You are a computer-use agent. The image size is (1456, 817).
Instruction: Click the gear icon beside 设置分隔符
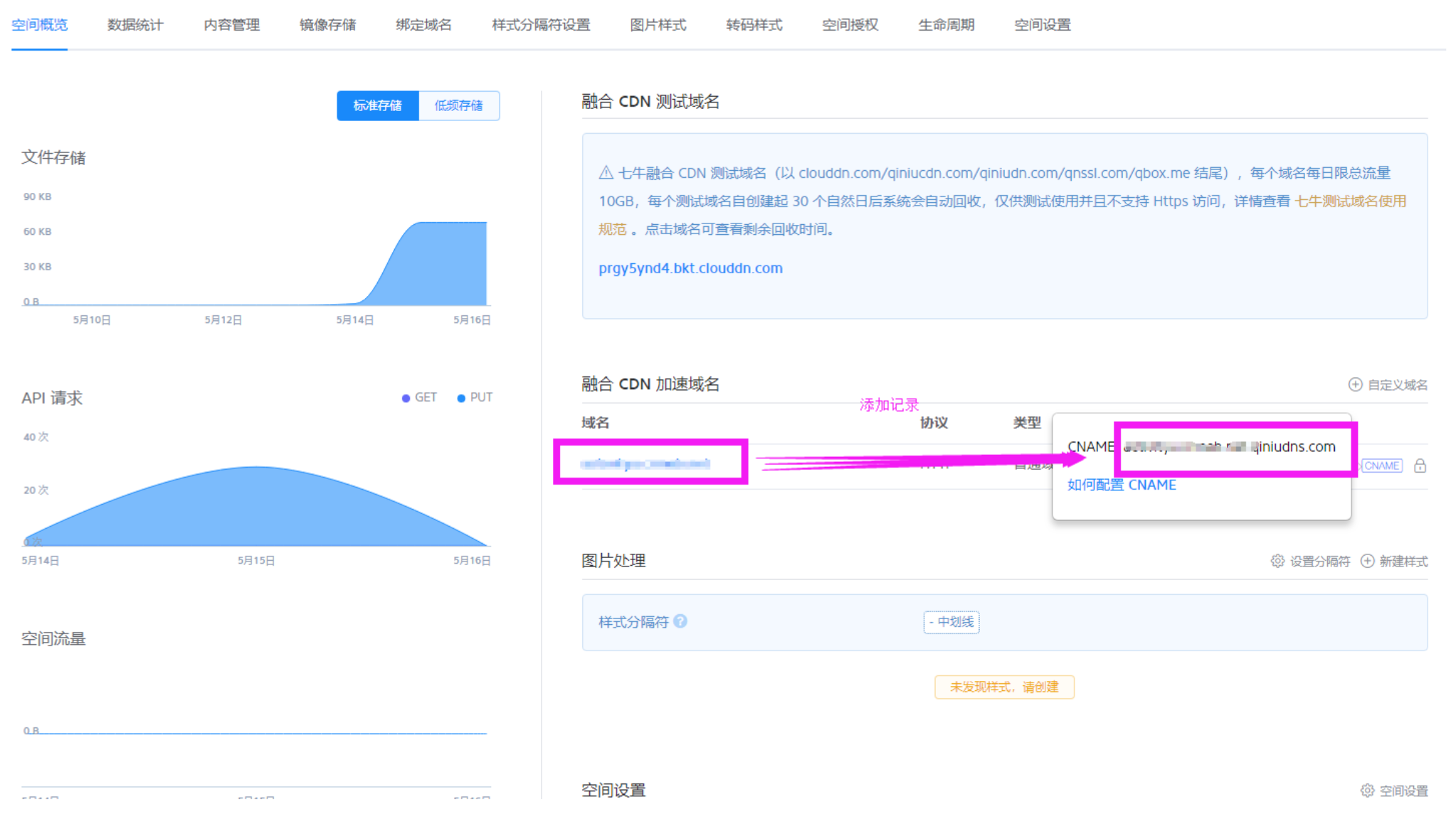coord(1277,561)
